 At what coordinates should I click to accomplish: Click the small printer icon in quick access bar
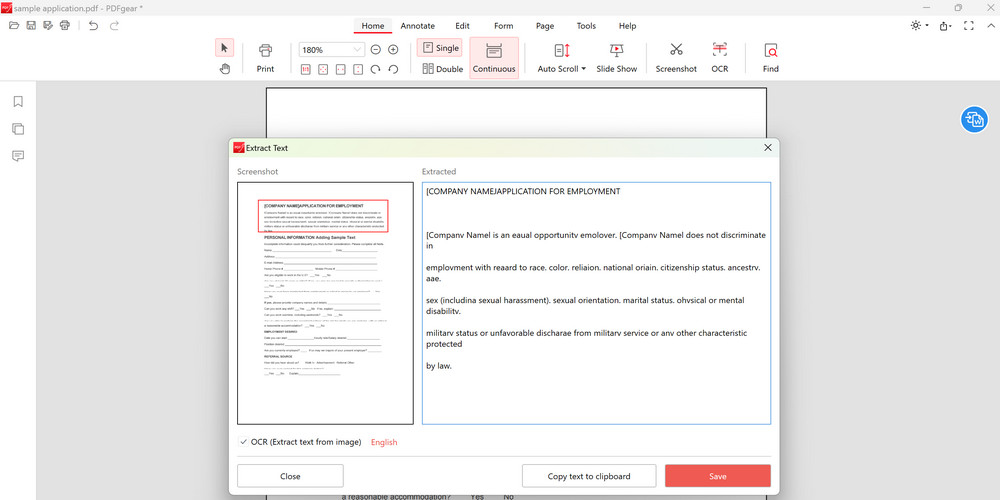(64, 26)
